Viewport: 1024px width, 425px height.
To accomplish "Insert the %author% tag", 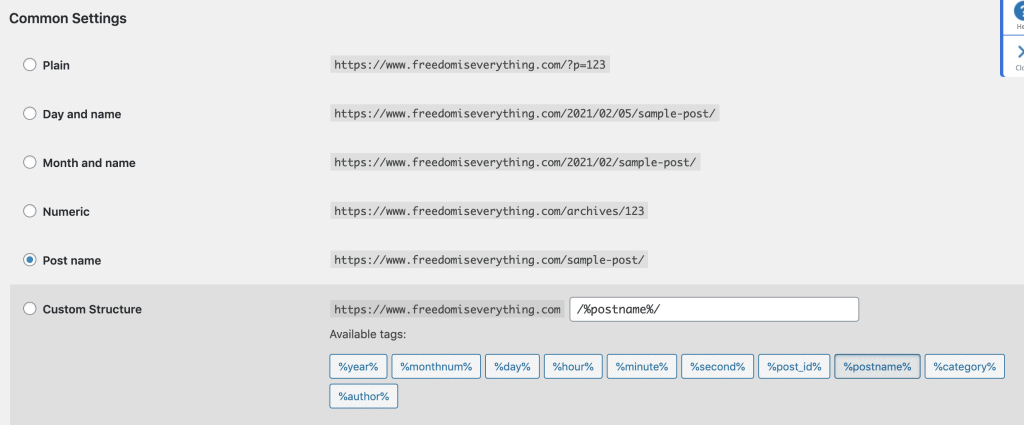I will tap(364, 396).
